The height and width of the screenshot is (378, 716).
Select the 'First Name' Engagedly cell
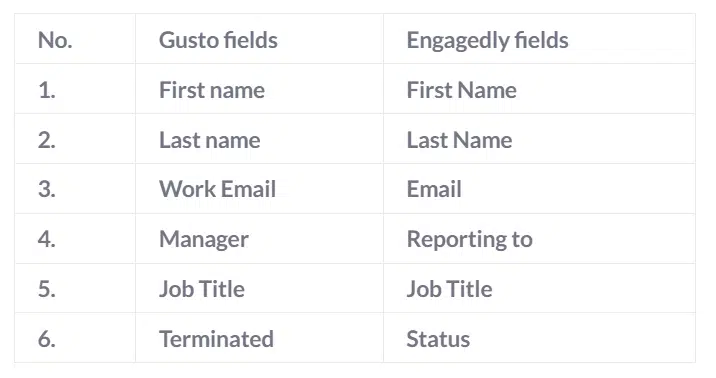(539, 89)
